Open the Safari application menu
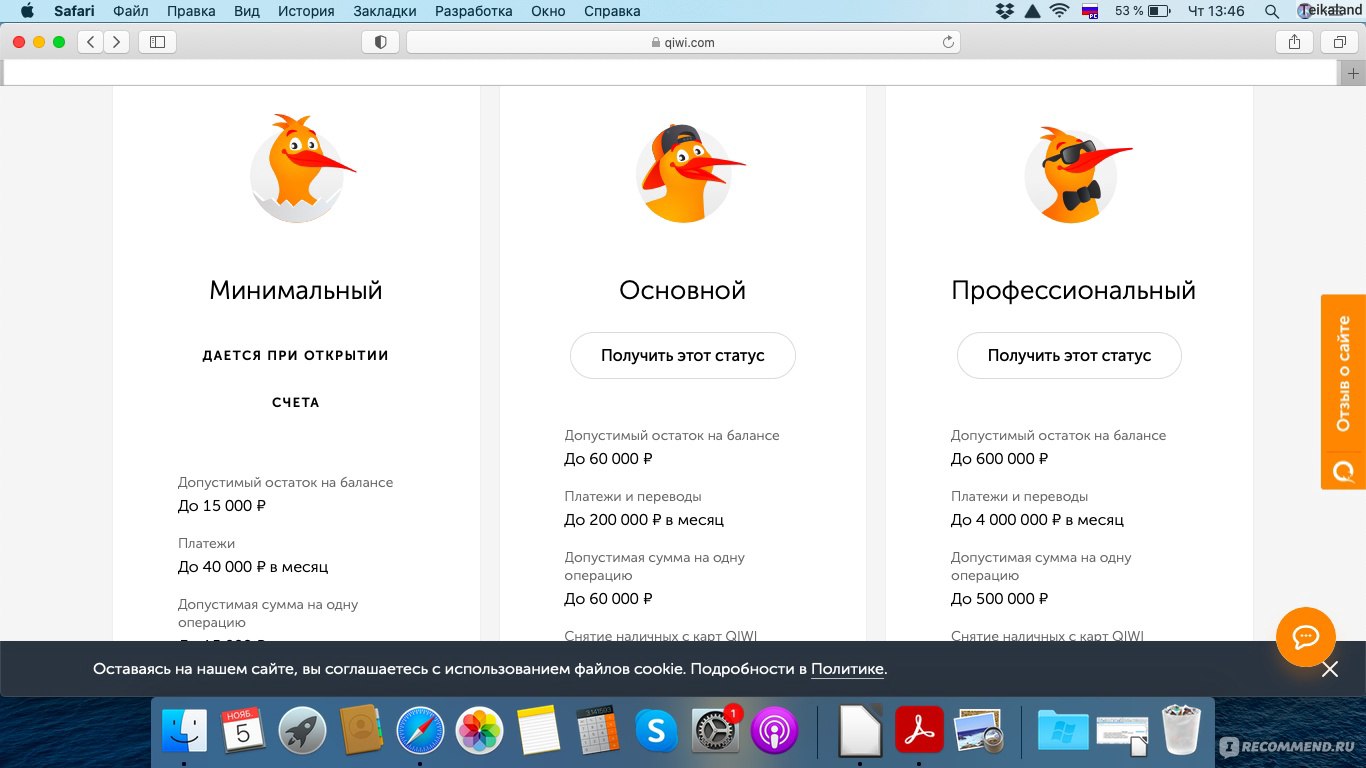 click(x=74, y=11)
